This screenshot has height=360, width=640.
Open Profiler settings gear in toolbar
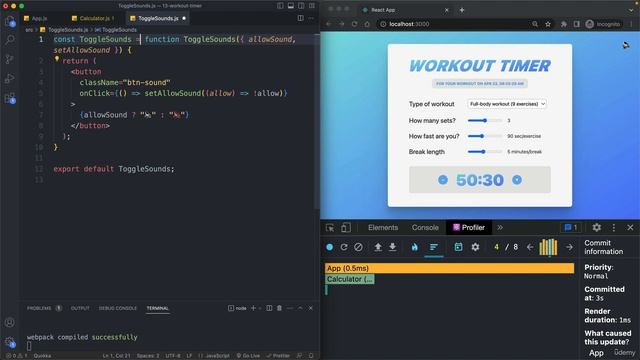click(x=475, y=247)
